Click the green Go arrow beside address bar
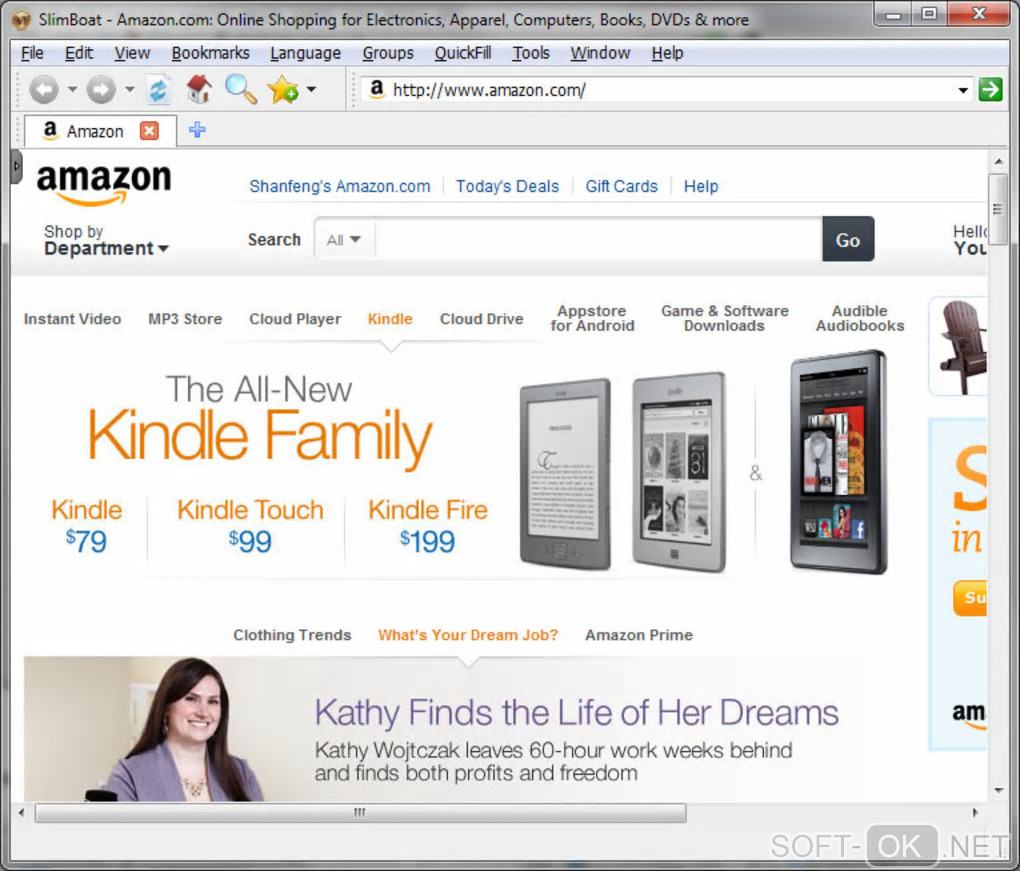 tap(990, 89)
